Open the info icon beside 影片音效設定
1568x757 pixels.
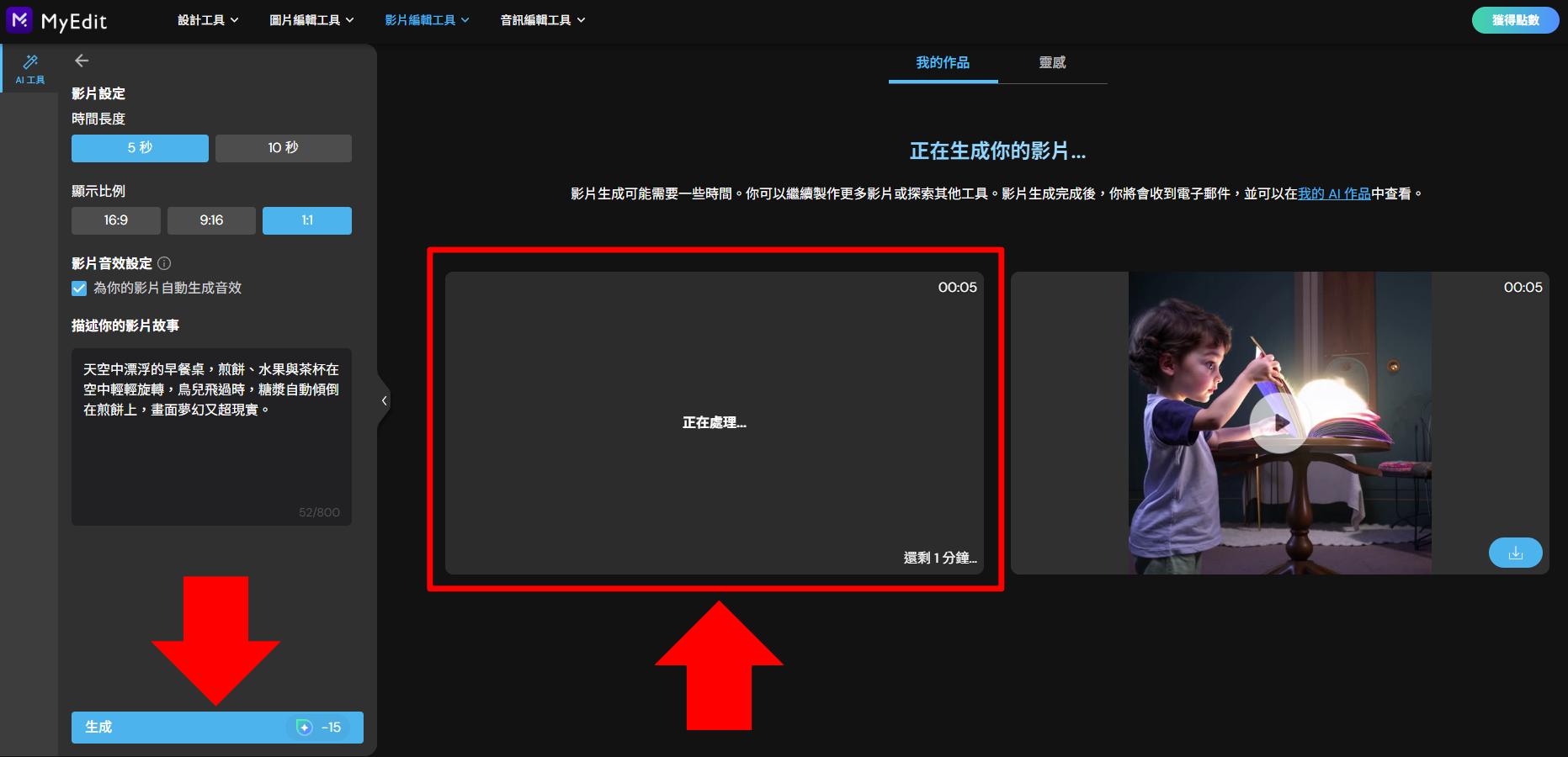(x=163, y=263)
